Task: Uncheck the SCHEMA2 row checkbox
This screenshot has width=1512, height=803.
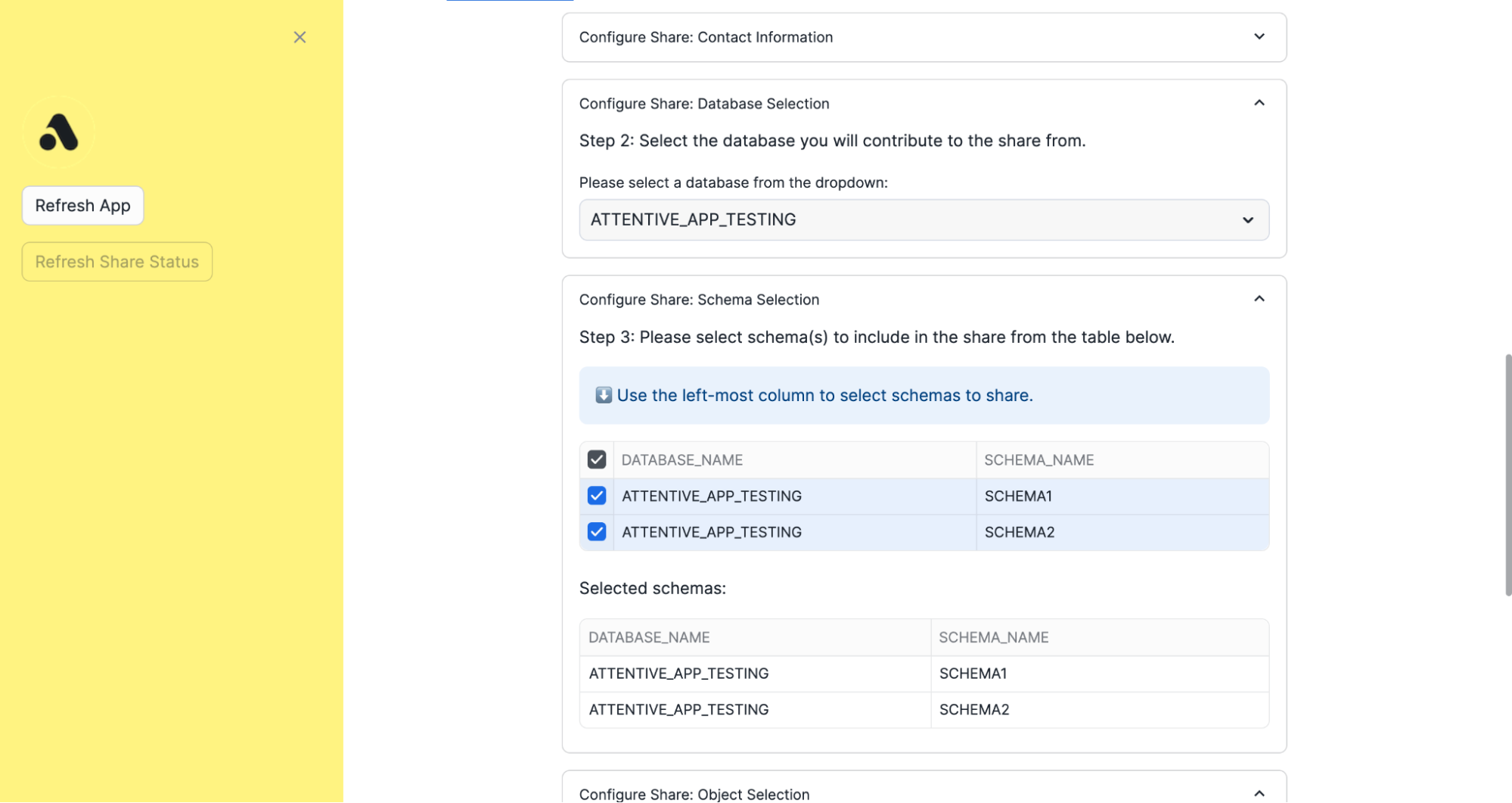Action: coord(596,532)
